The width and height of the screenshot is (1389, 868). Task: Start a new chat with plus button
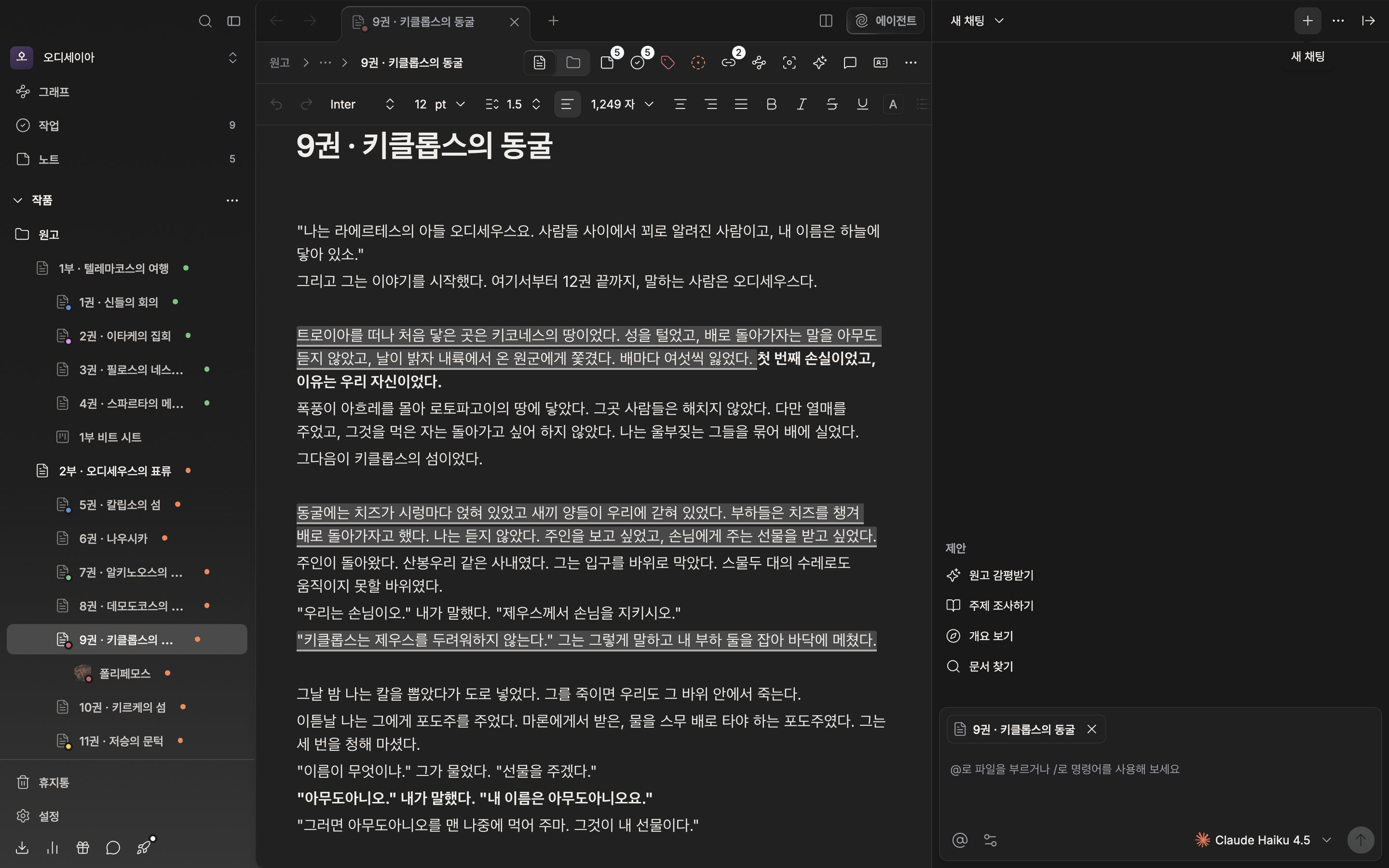coord(1307,21)
